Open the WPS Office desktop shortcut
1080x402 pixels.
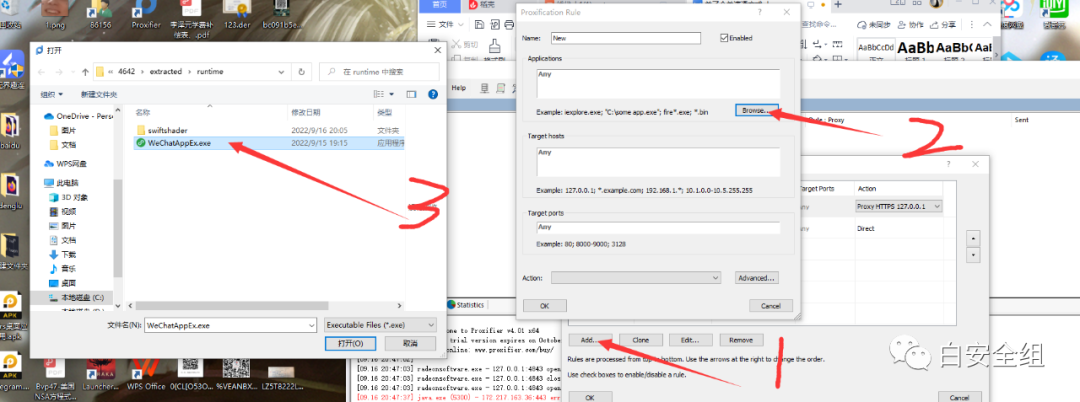pyautogui.click(x=145, y=372)
